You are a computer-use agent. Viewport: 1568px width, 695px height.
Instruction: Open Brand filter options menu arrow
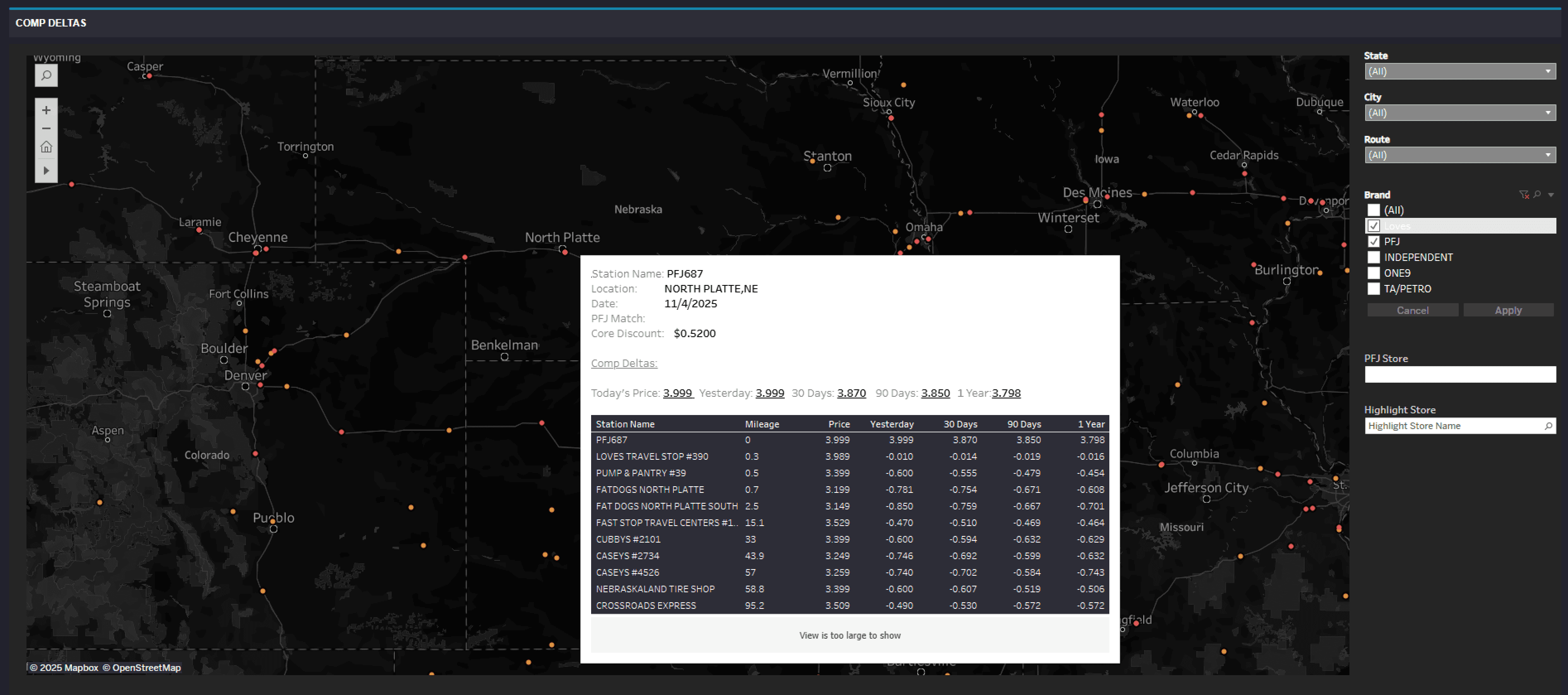coord(1551,195)
